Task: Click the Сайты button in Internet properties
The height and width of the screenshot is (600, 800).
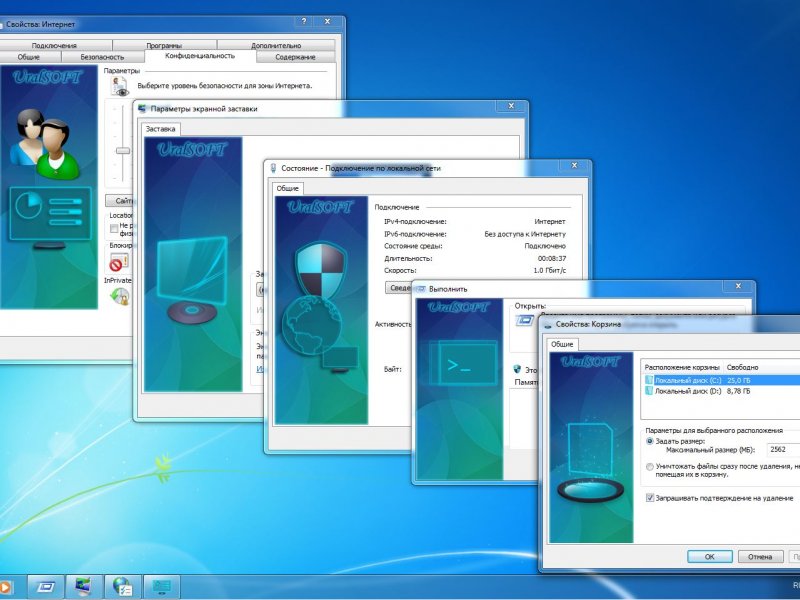Action: (x=119, y=201)
